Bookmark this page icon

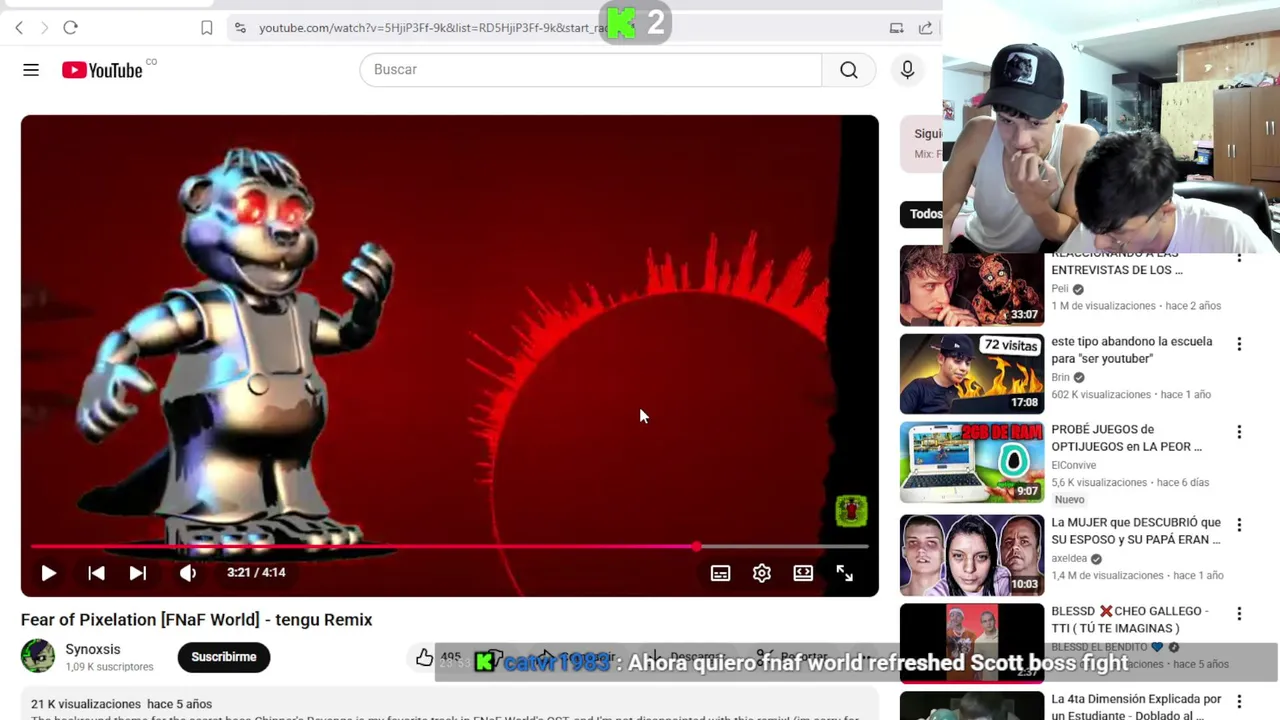[x=207, y=28]
